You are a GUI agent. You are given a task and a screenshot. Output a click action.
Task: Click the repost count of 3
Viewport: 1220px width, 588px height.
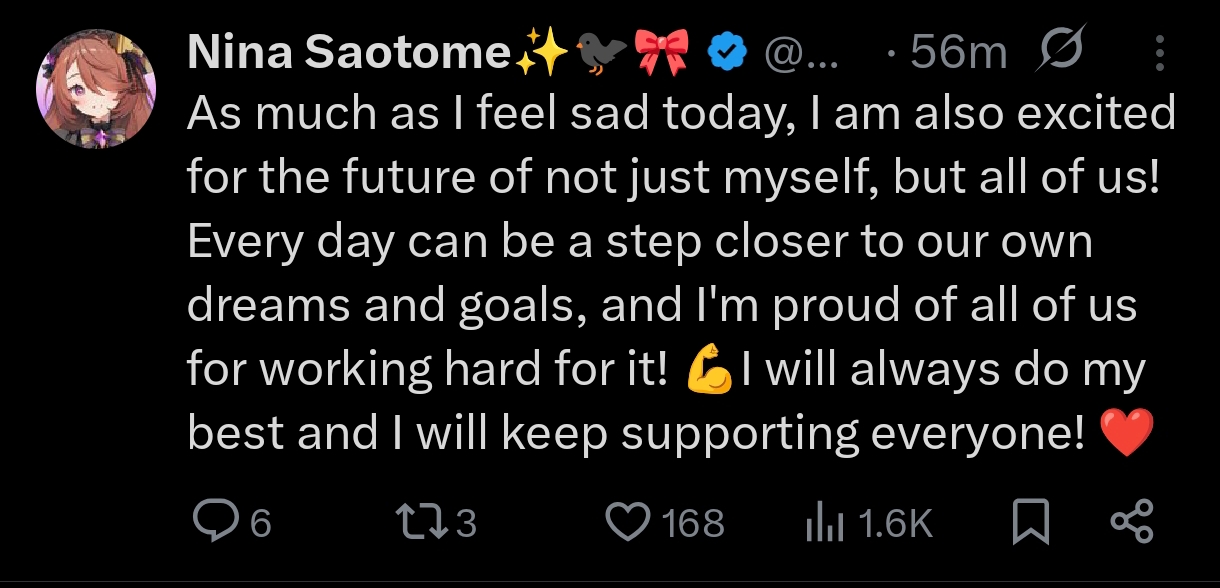466,523
